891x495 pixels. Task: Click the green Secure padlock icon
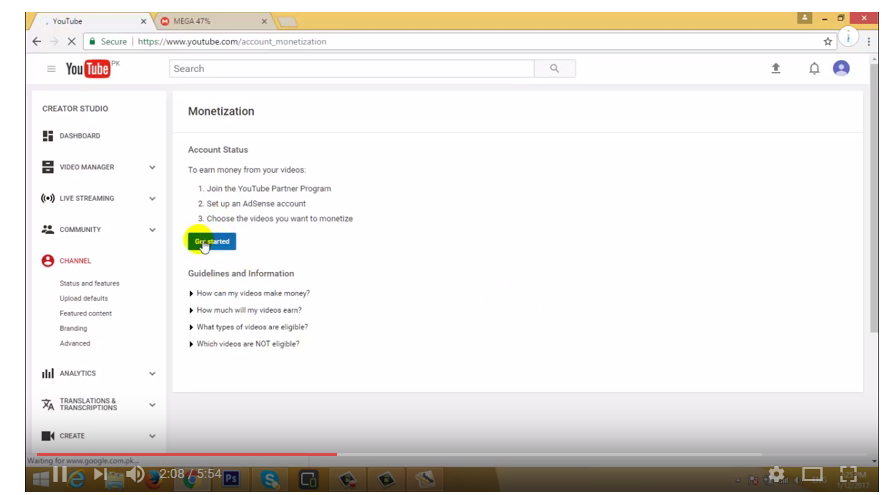[92, 41]
